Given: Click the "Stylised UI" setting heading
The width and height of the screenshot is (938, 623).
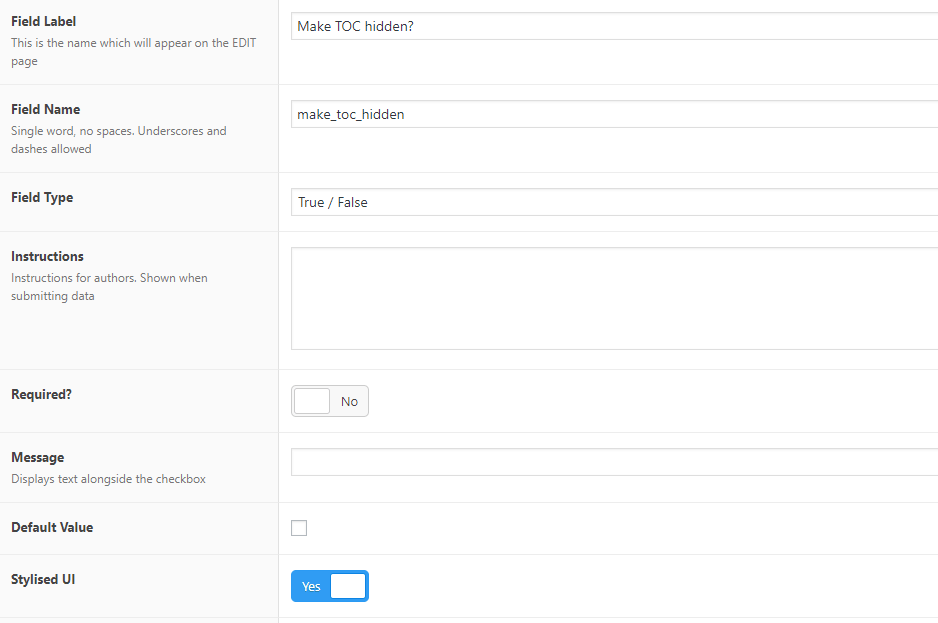Looking at the screenshot, I should point(43,579).
